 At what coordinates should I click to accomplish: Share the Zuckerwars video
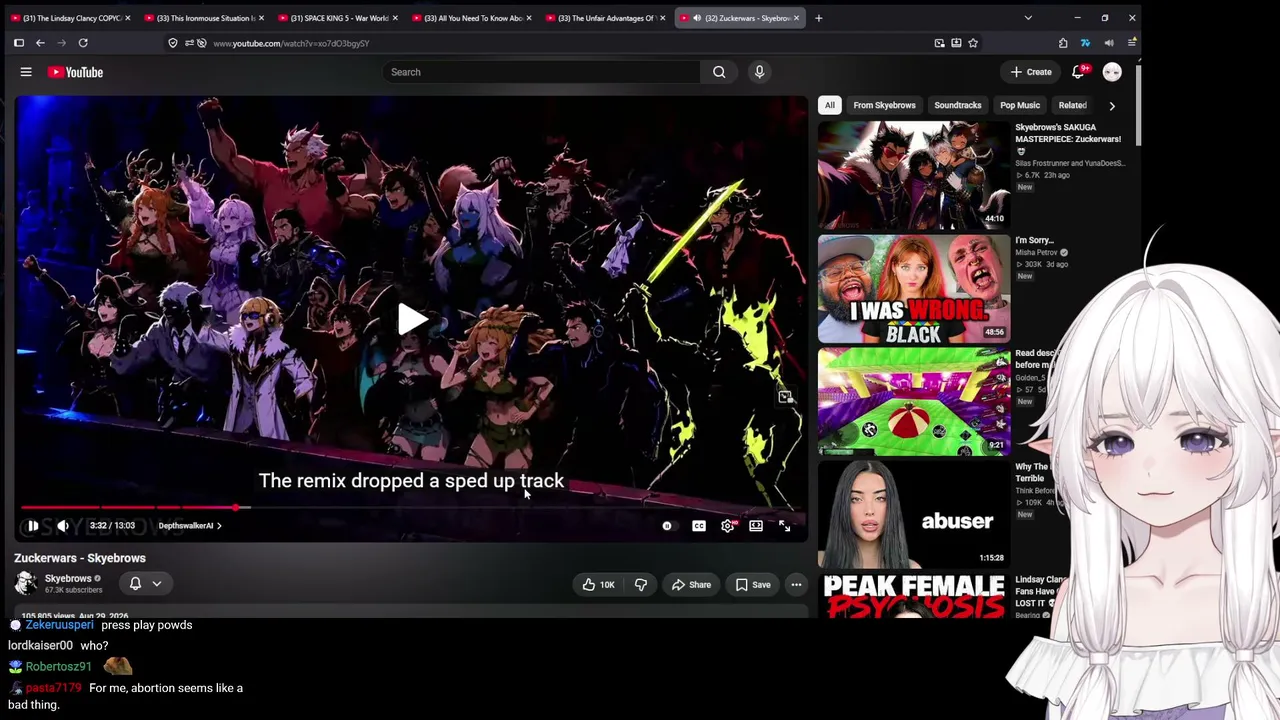point(691,585)
